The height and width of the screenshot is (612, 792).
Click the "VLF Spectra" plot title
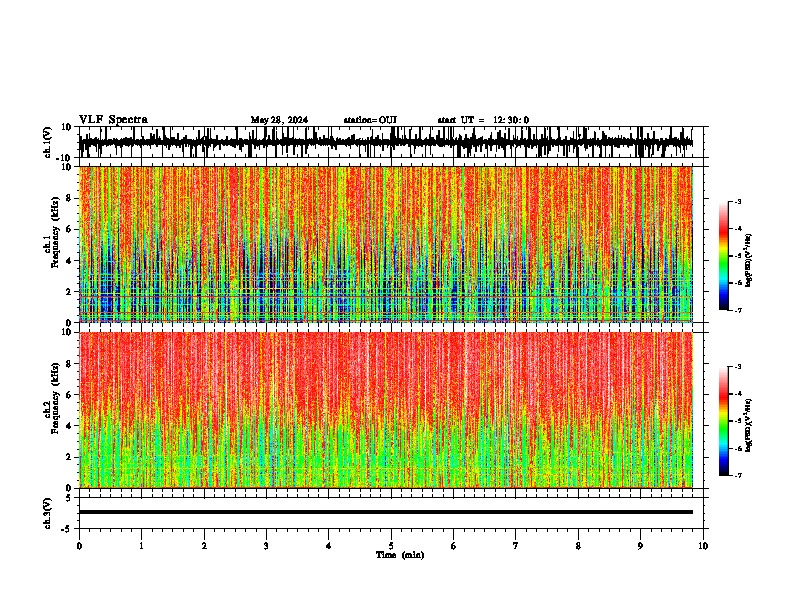113,120
